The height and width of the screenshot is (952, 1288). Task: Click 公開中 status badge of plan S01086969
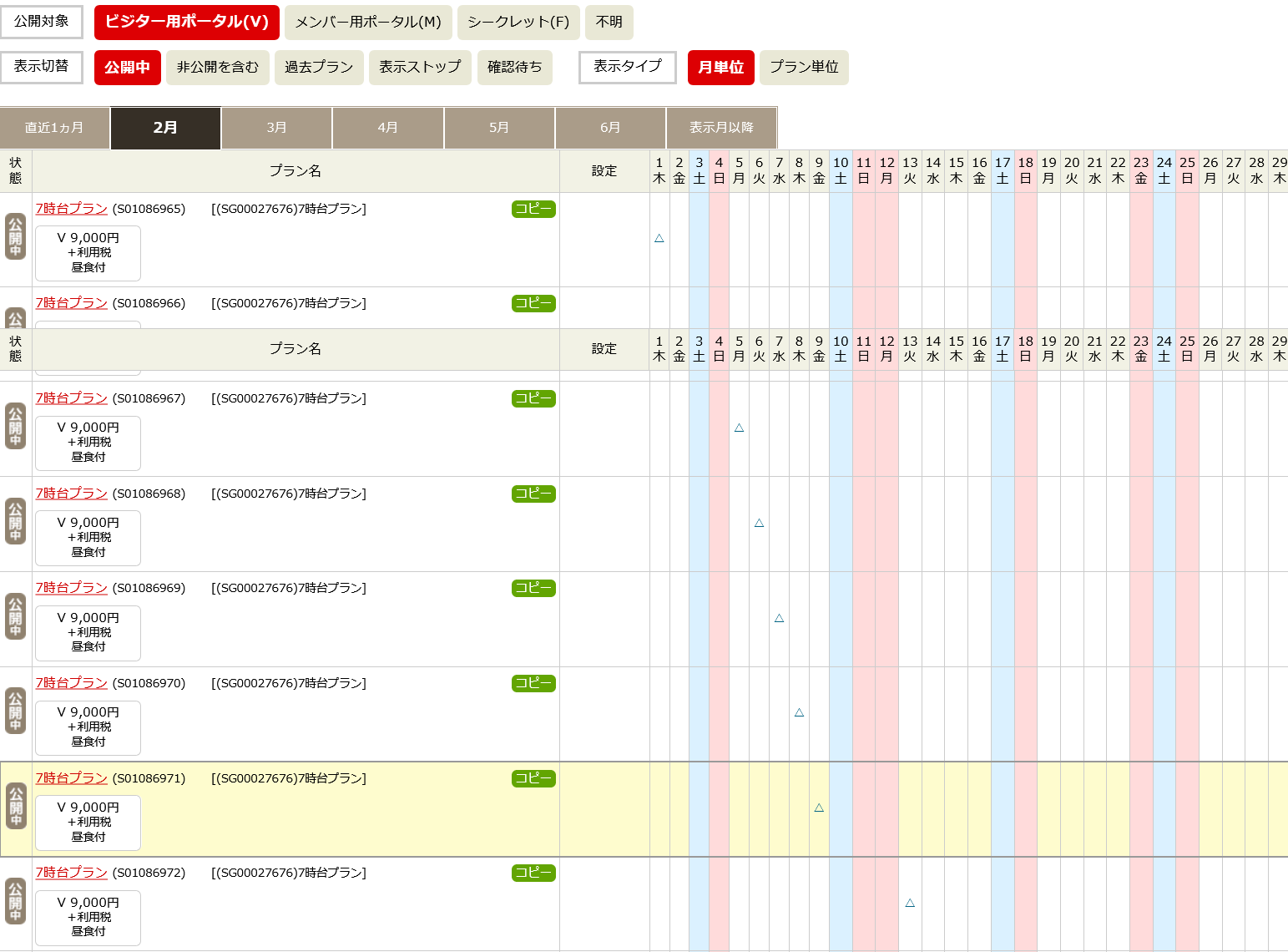point(16,616)
